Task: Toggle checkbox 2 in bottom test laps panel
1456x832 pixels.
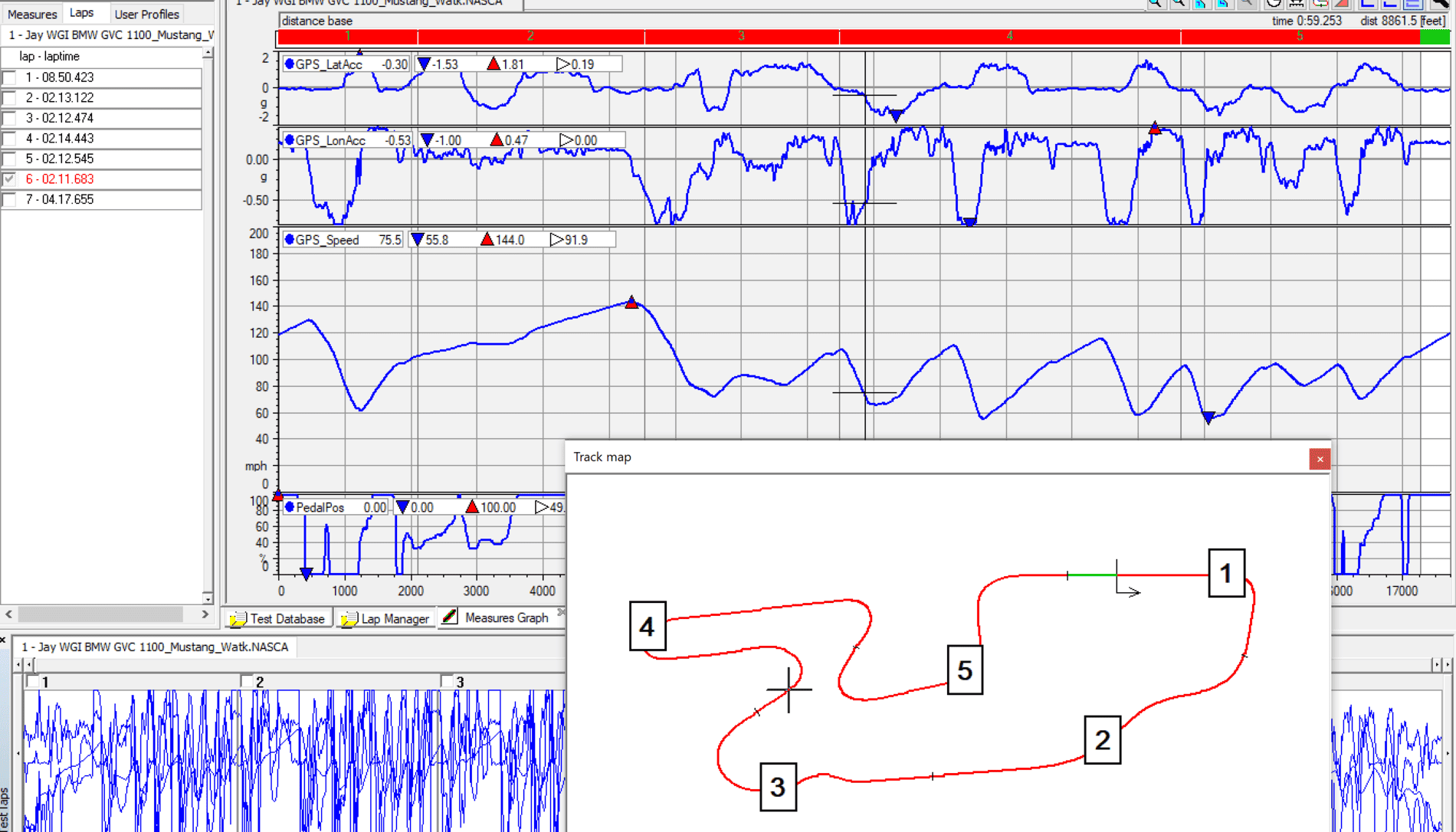Action: 246,681
